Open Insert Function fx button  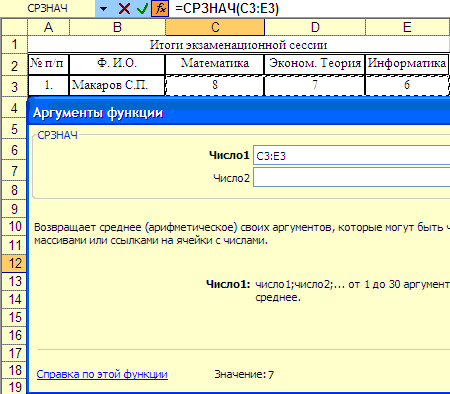point(160,8)
